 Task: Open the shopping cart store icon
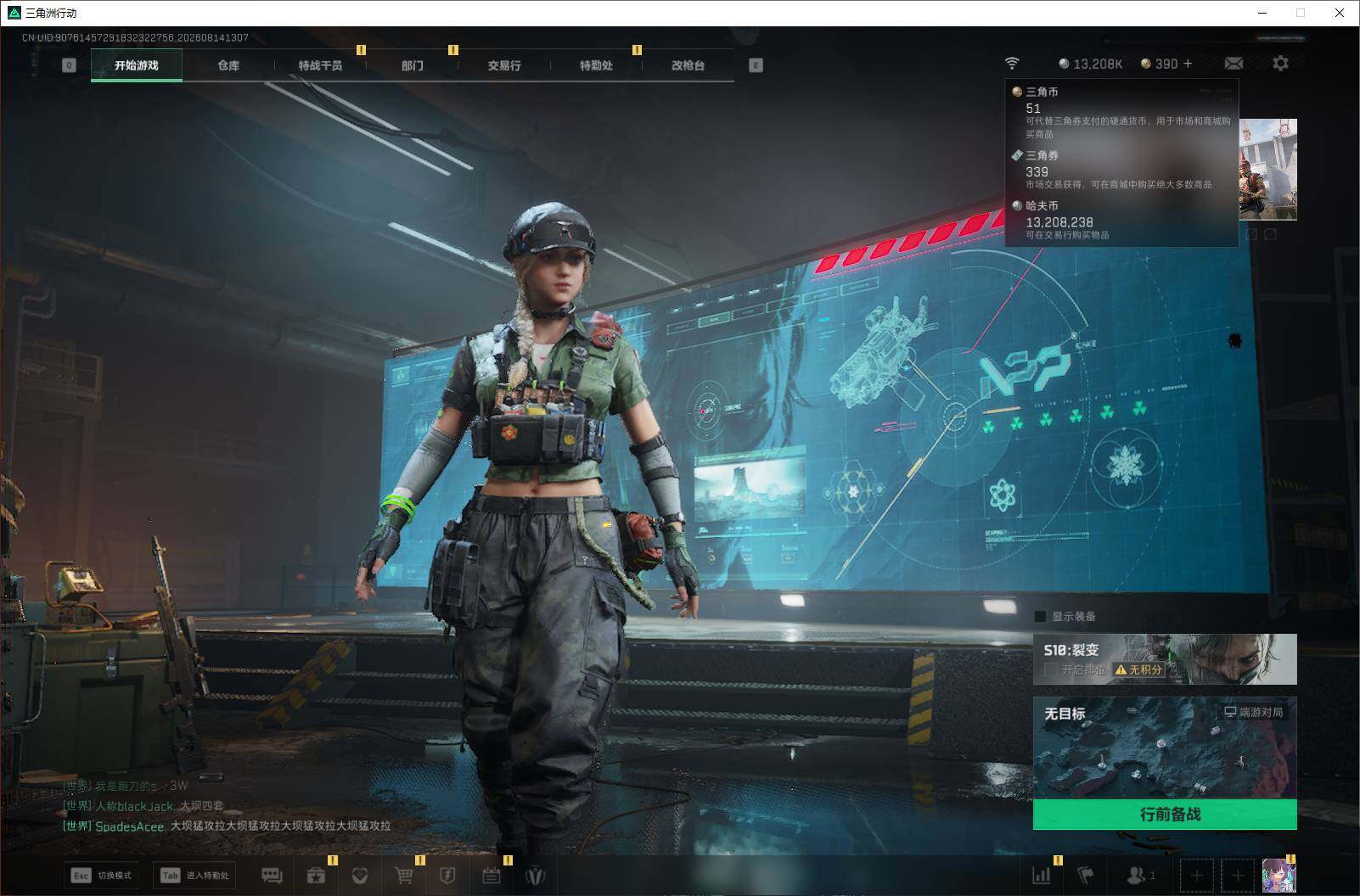[404, 875]
